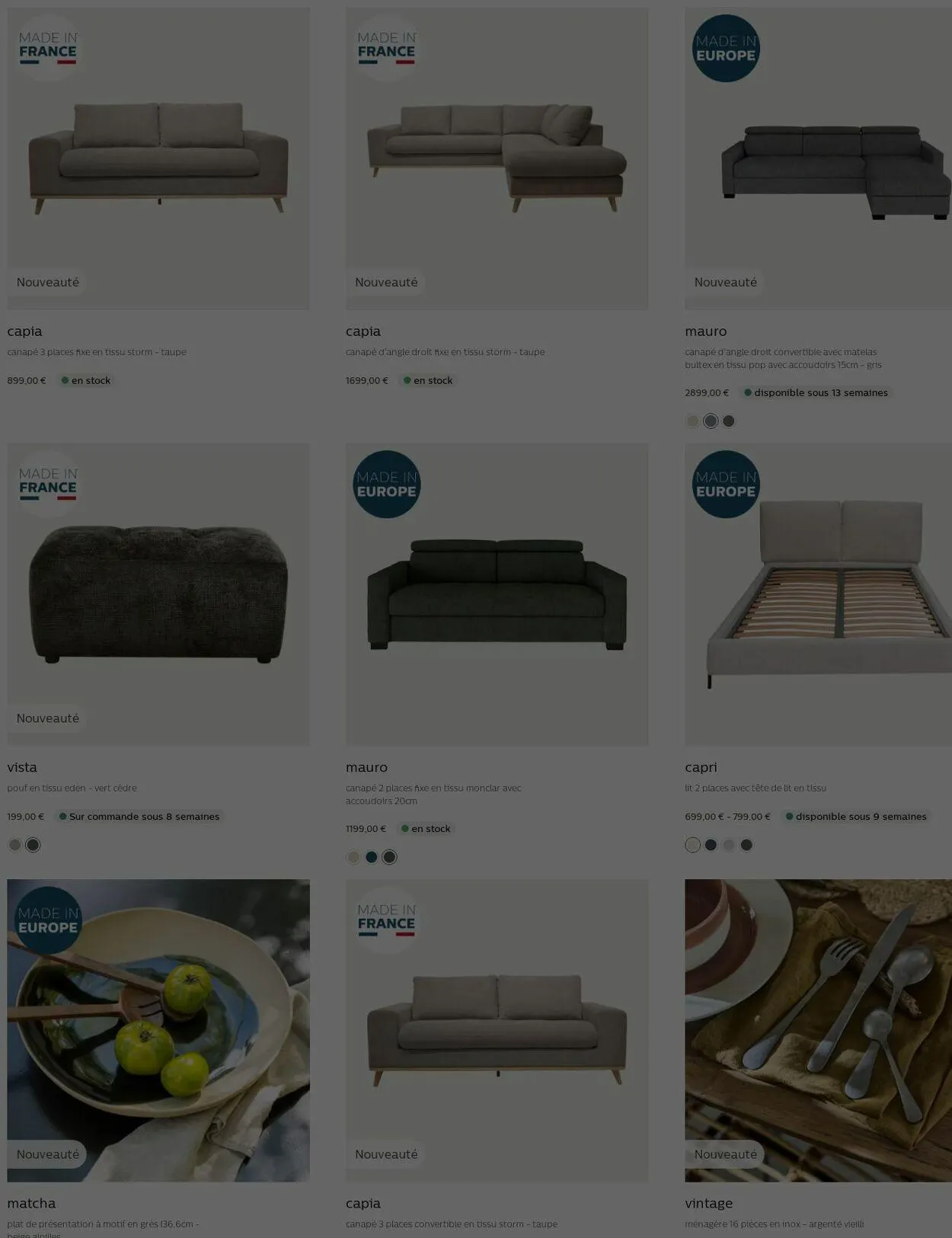Pick teal blue swatch for mauro 2-seater
This screenshot has width=952, height=1238.
click(x=371, y=857)
